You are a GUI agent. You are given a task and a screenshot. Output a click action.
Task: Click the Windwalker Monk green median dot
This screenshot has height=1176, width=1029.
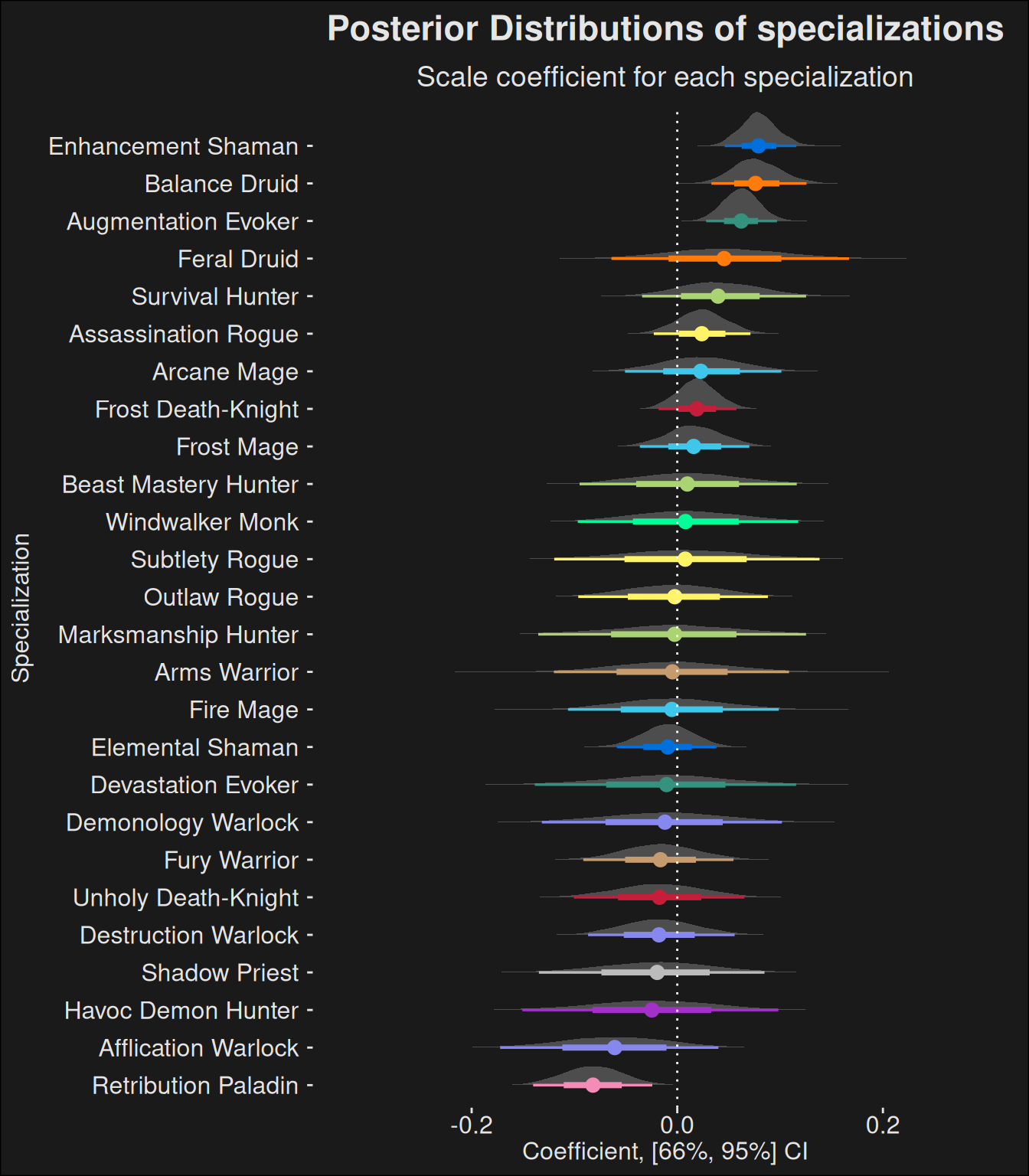pos(685,521)
